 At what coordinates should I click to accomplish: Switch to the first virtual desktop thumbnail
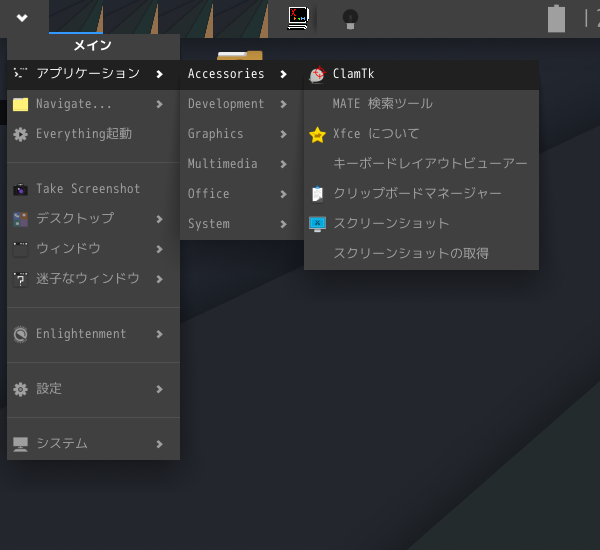coord(76,17)
